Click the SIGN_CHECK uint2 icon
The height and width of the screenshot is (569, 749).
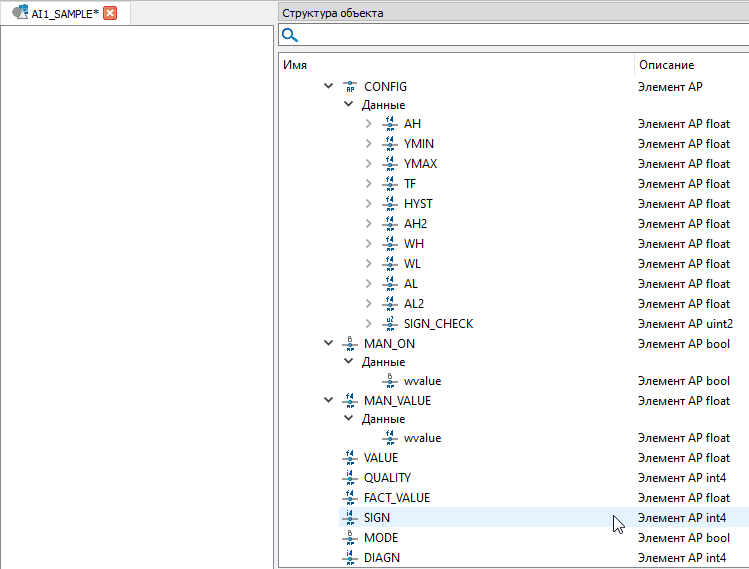pos(389,324)
